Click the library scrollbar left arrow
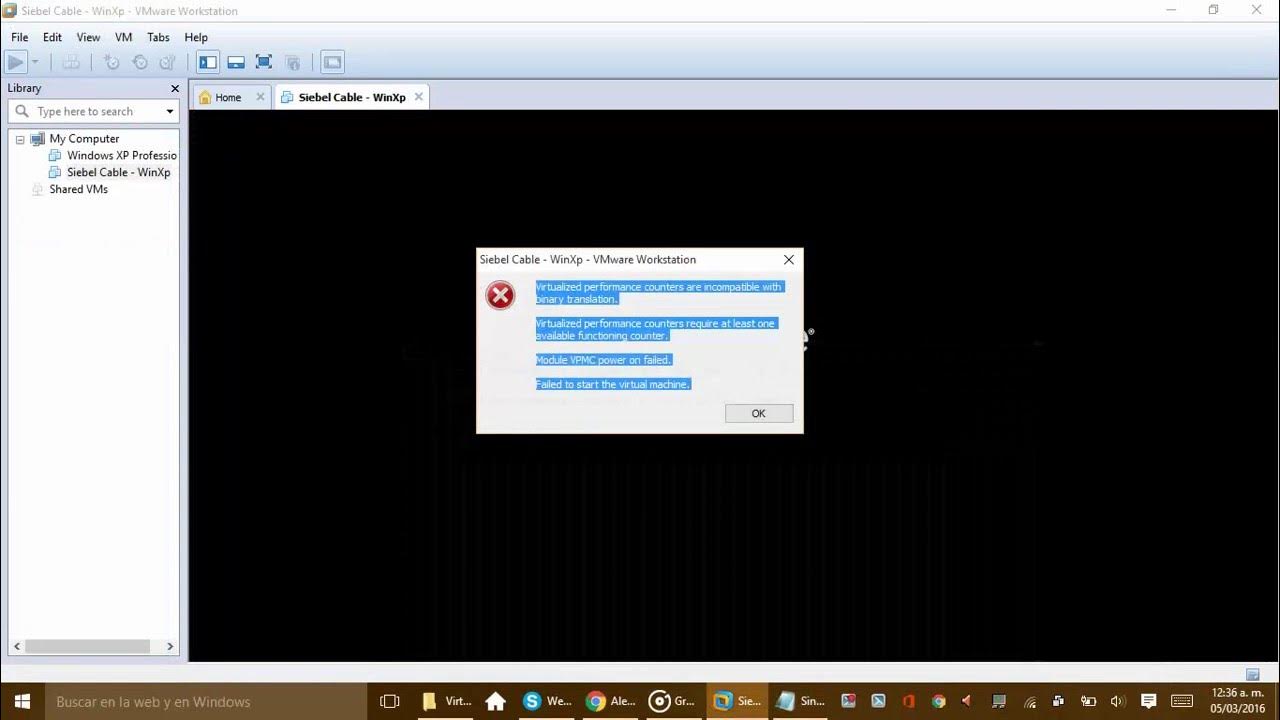The width and height of the screenshot is (1280, 720). [x=16, y=646]
